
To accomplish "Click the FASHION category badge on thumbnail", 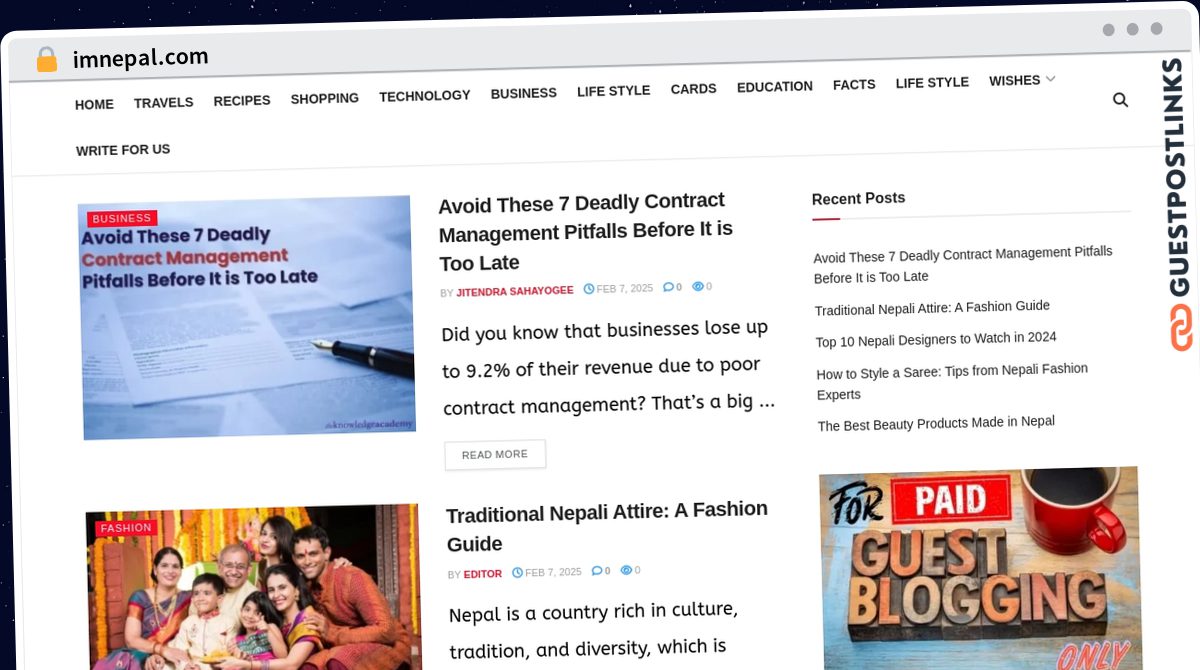I will (x=126, y=527).
